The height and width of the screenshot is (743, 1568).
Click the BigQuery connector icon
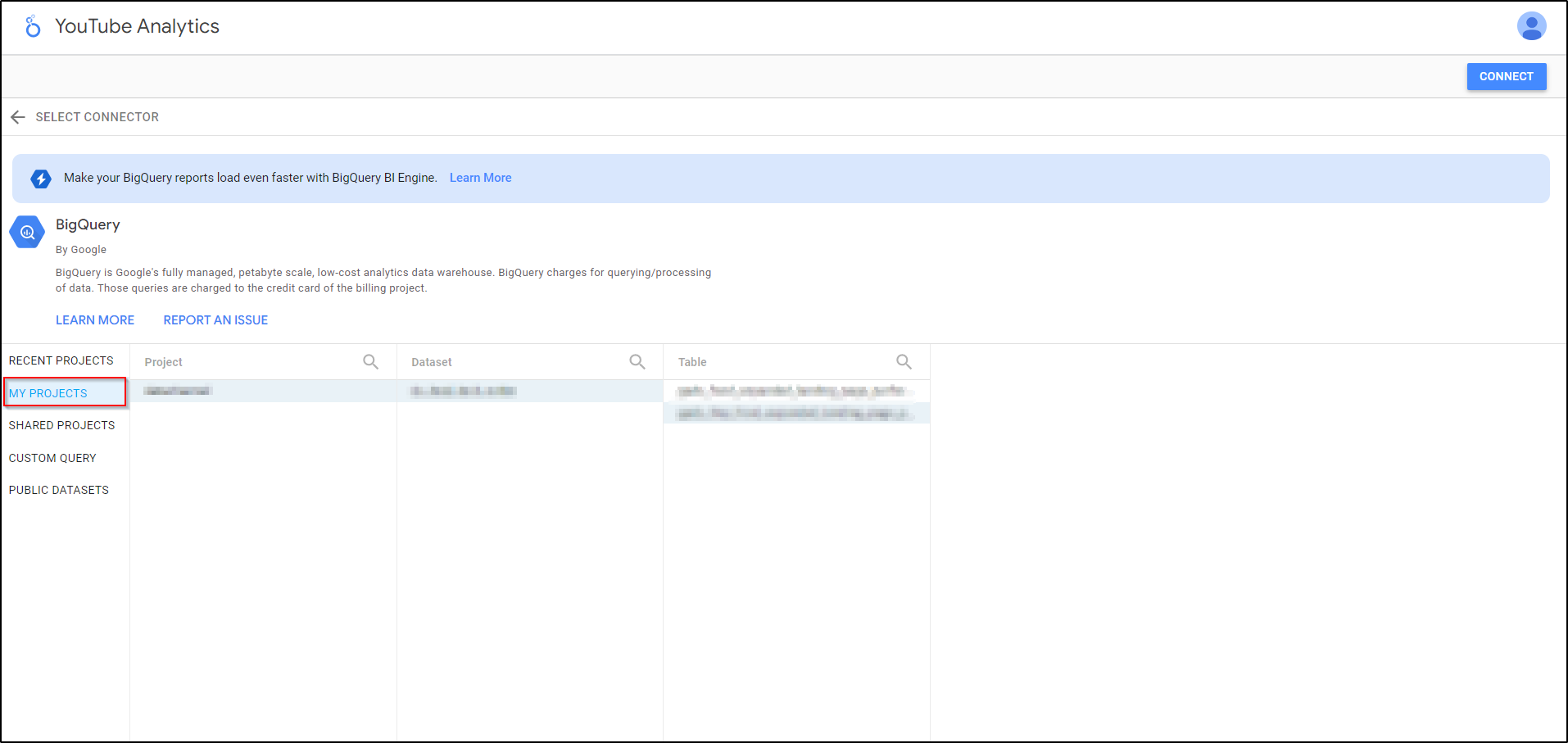pos(27,233)
